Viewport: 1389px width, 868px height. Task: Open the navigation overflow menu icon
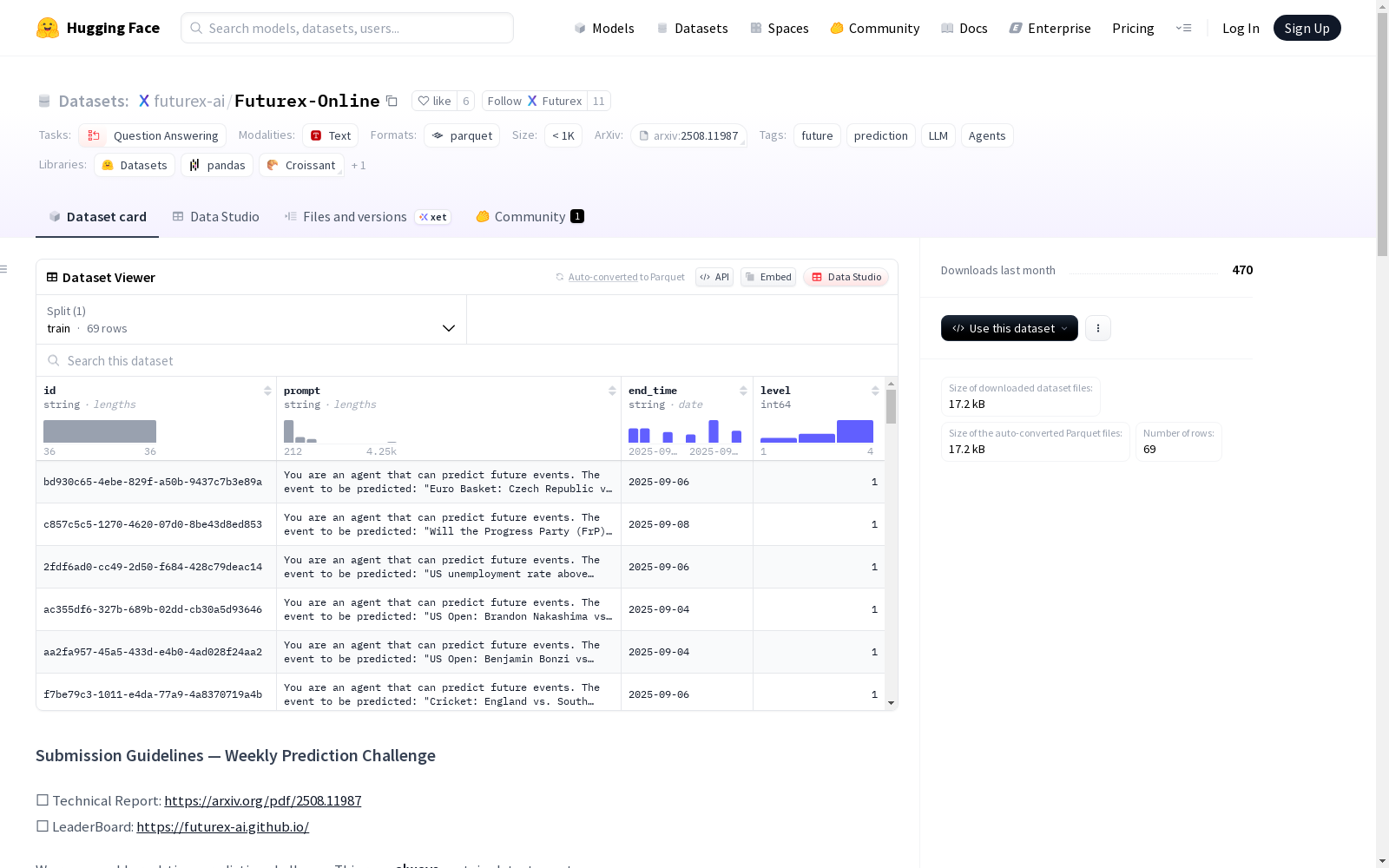[1183, 28]
